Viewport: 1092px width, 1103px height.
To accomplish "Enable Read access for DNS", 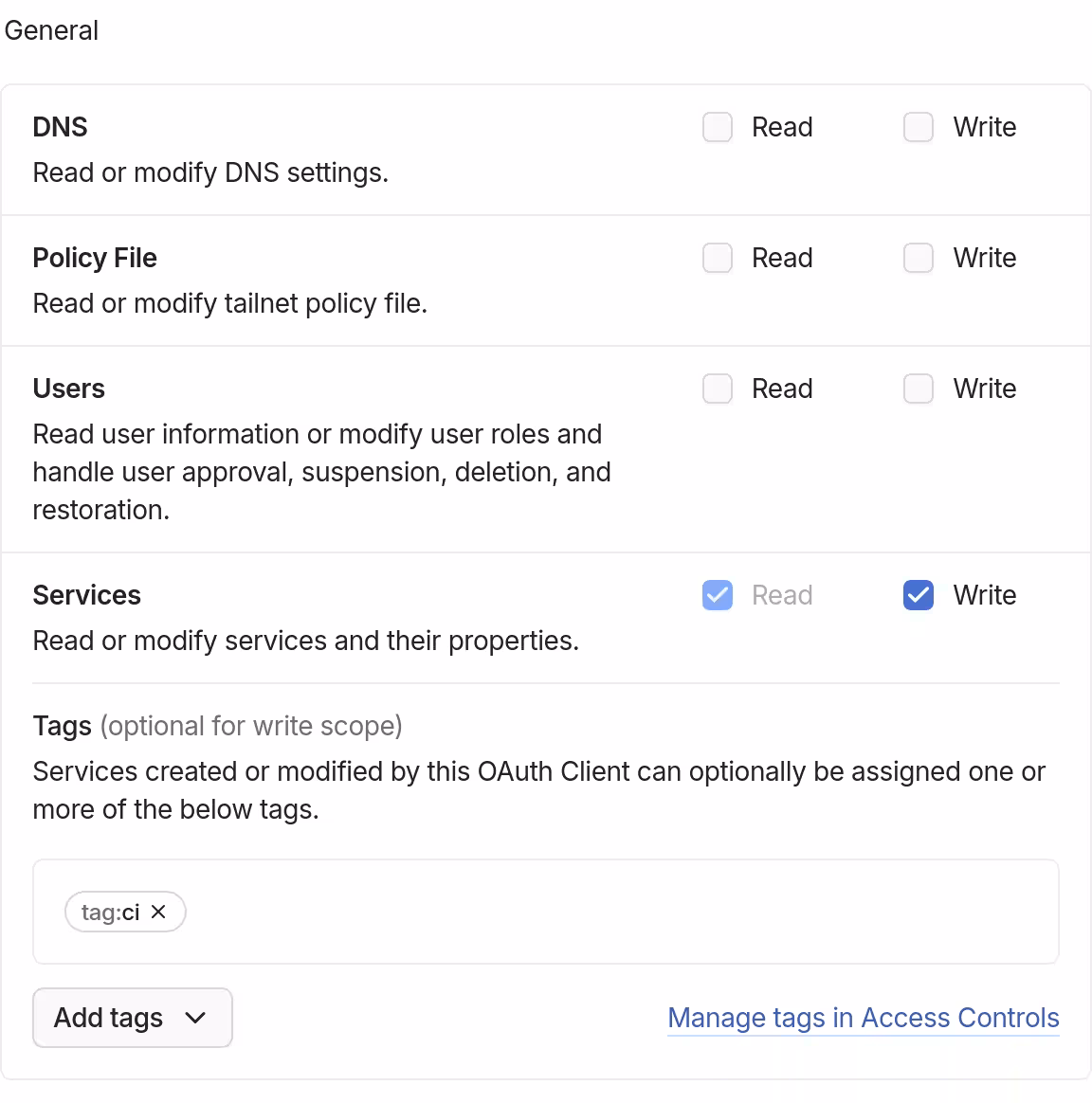I will pyautogui.click(x=718, y=126).
